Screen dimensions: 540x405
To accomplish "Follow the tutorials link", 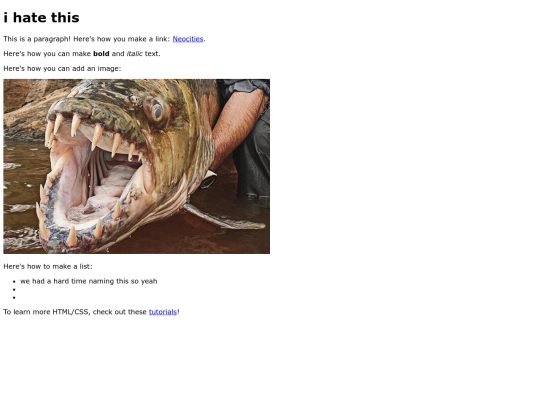I will tap(163, 312).
